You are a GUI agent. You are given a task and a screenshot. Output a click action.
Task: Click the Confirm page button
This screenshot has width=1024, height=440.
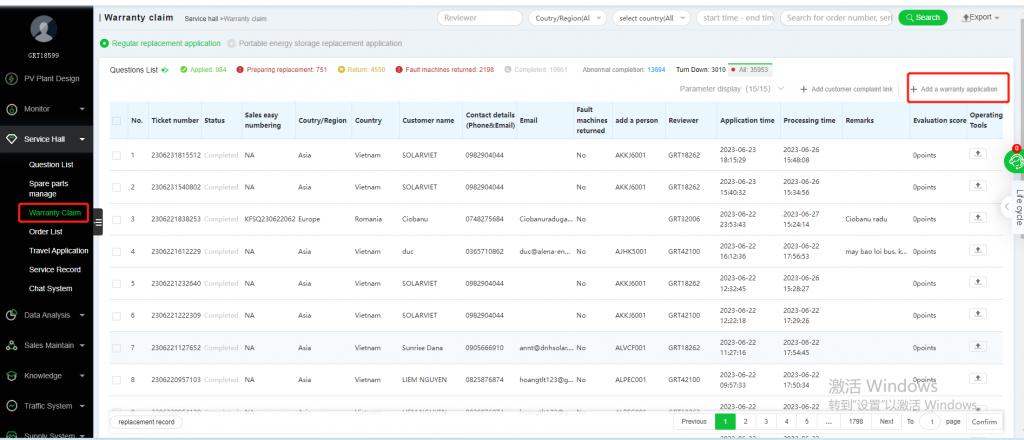(984, 422)
